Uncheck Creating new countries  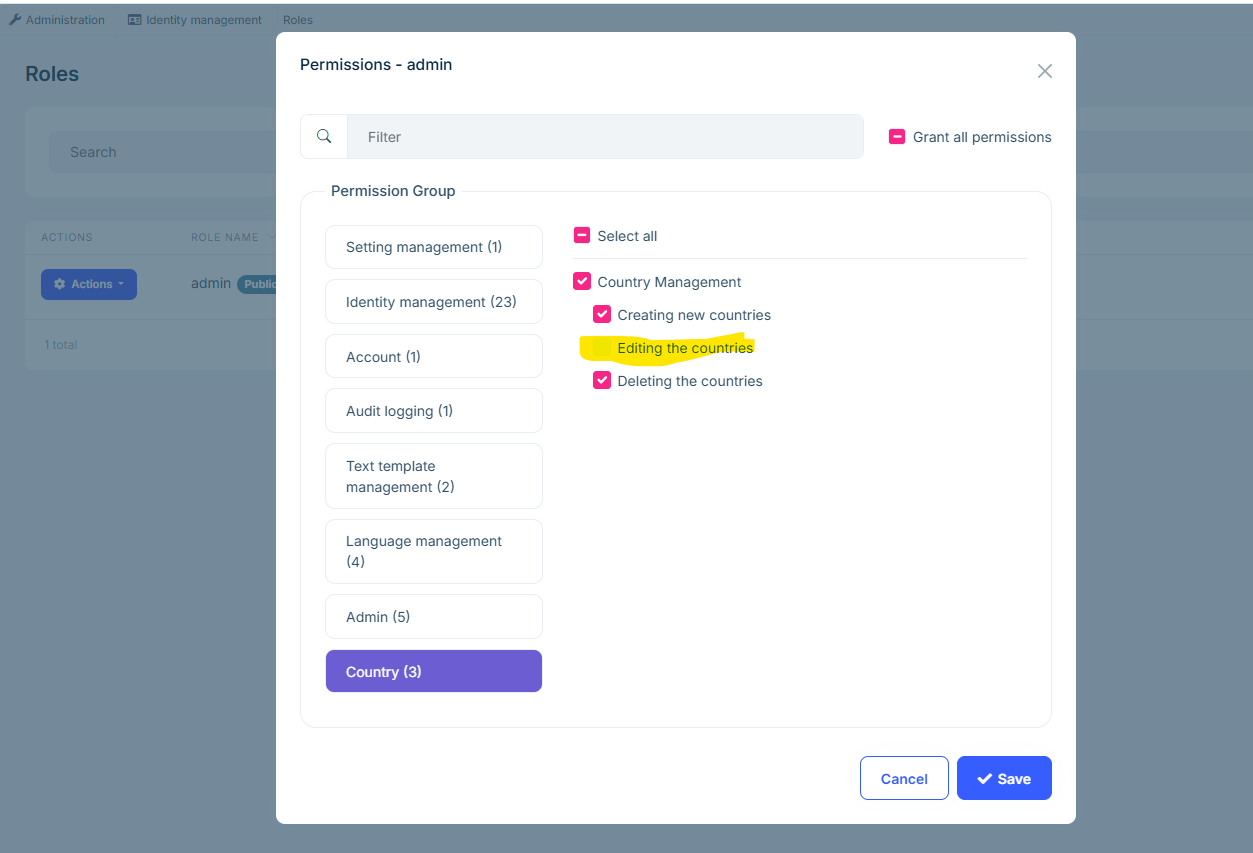click(x=602, y=315)
